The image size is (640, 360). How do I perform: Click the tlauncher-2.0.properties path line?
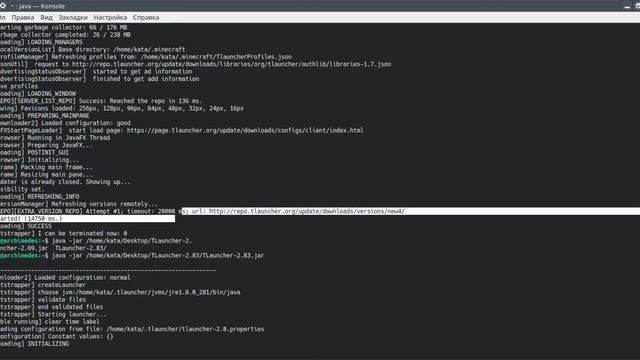click(132, 329)
